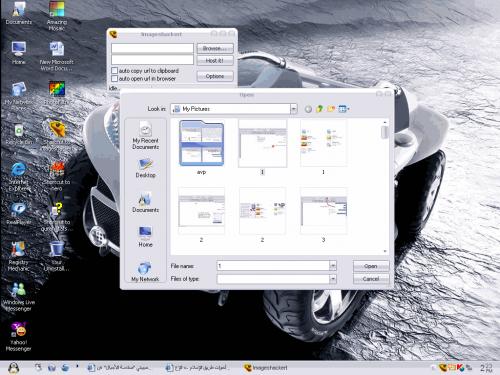
Task: Select My Network in places bar
Action: 145,272
